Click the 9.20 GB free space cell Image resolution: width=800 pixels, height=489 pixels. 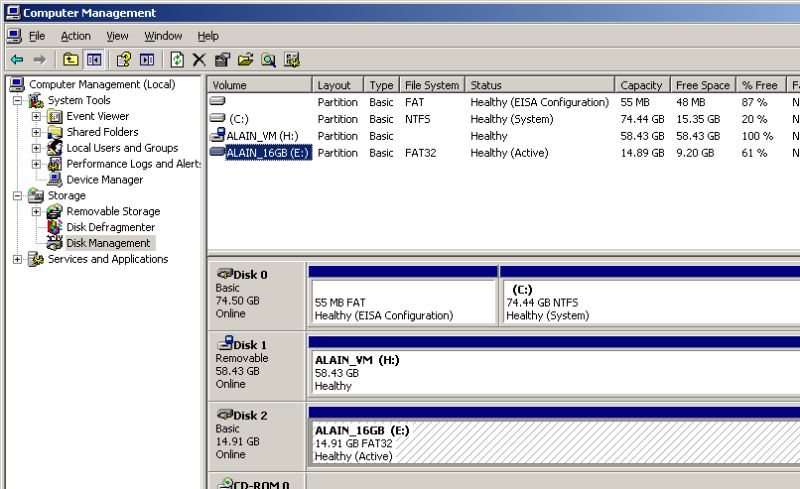click(x=695, y=153)
